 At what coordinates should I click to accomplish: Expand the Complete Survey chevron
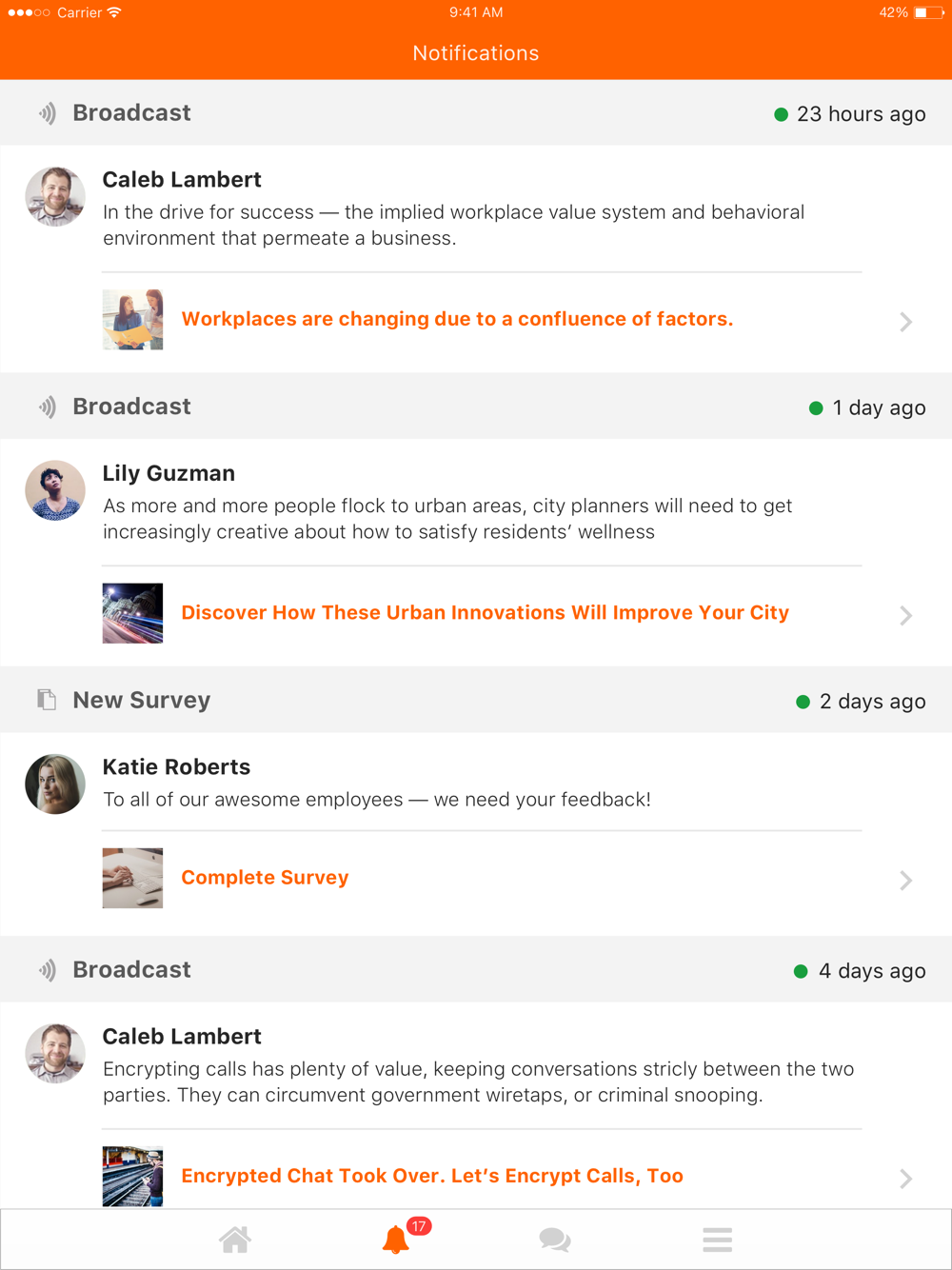(x=906, y=880)
